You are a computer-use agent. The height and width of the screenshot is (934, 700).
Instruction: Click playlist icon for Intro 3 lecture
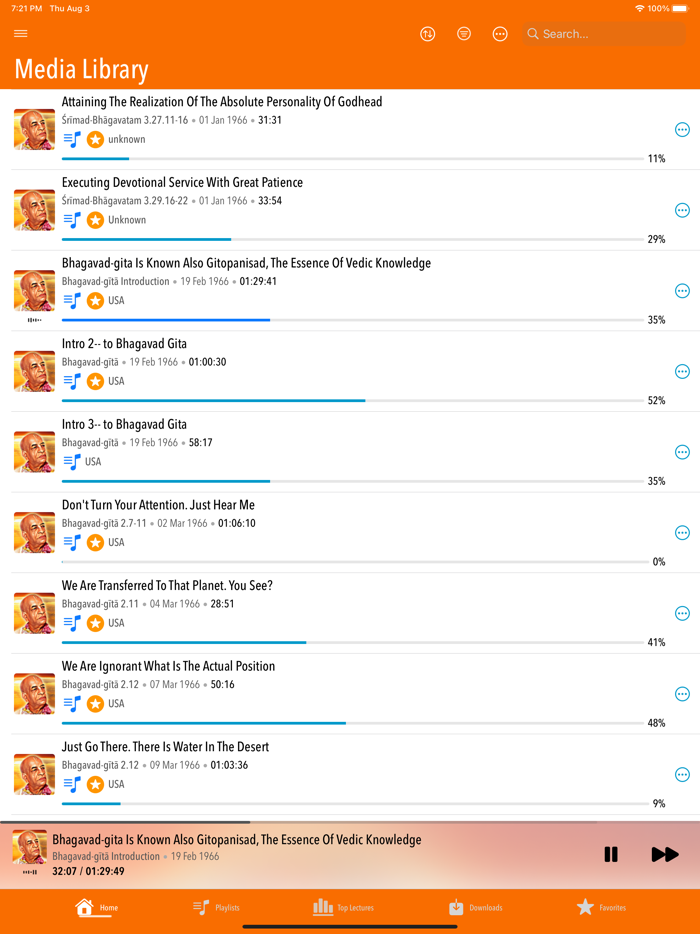[x=72, y=462]
